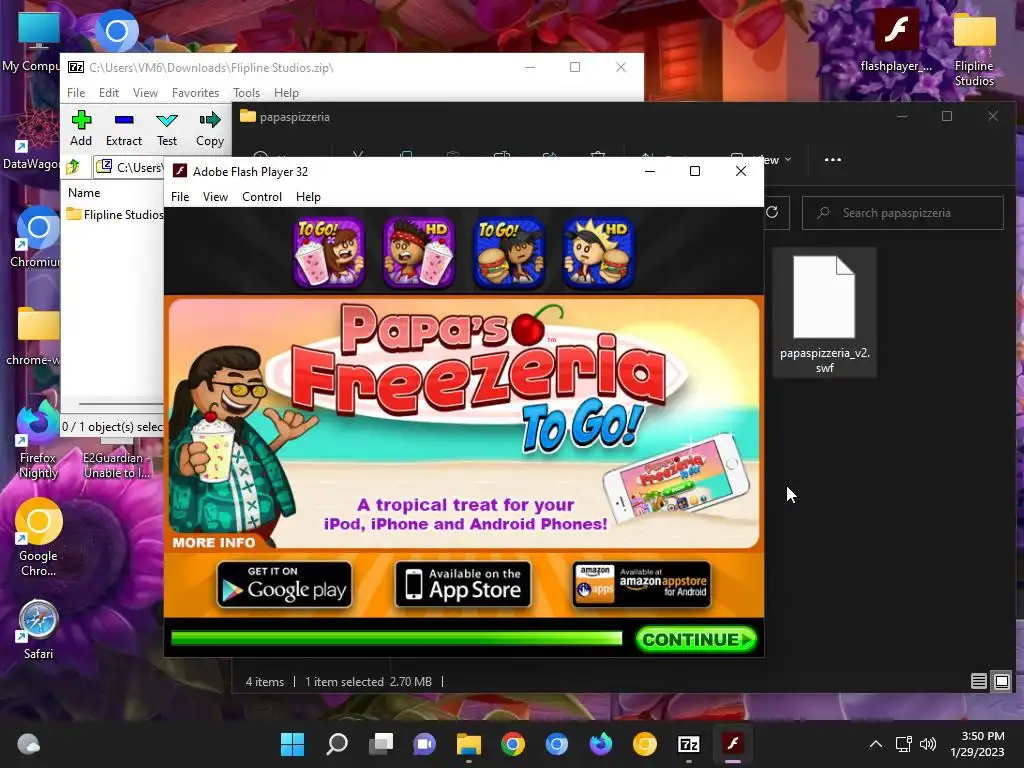
Task: Open the 7-Zip Favorites menu
Action: coord(195,93)
